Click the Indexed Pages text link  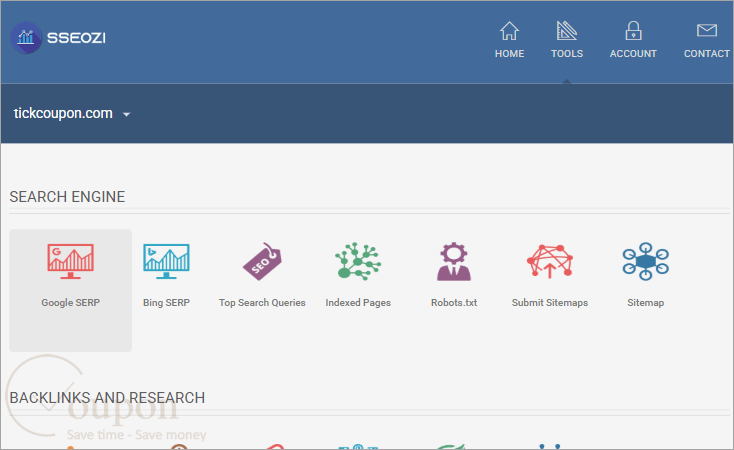coord(358,302)
